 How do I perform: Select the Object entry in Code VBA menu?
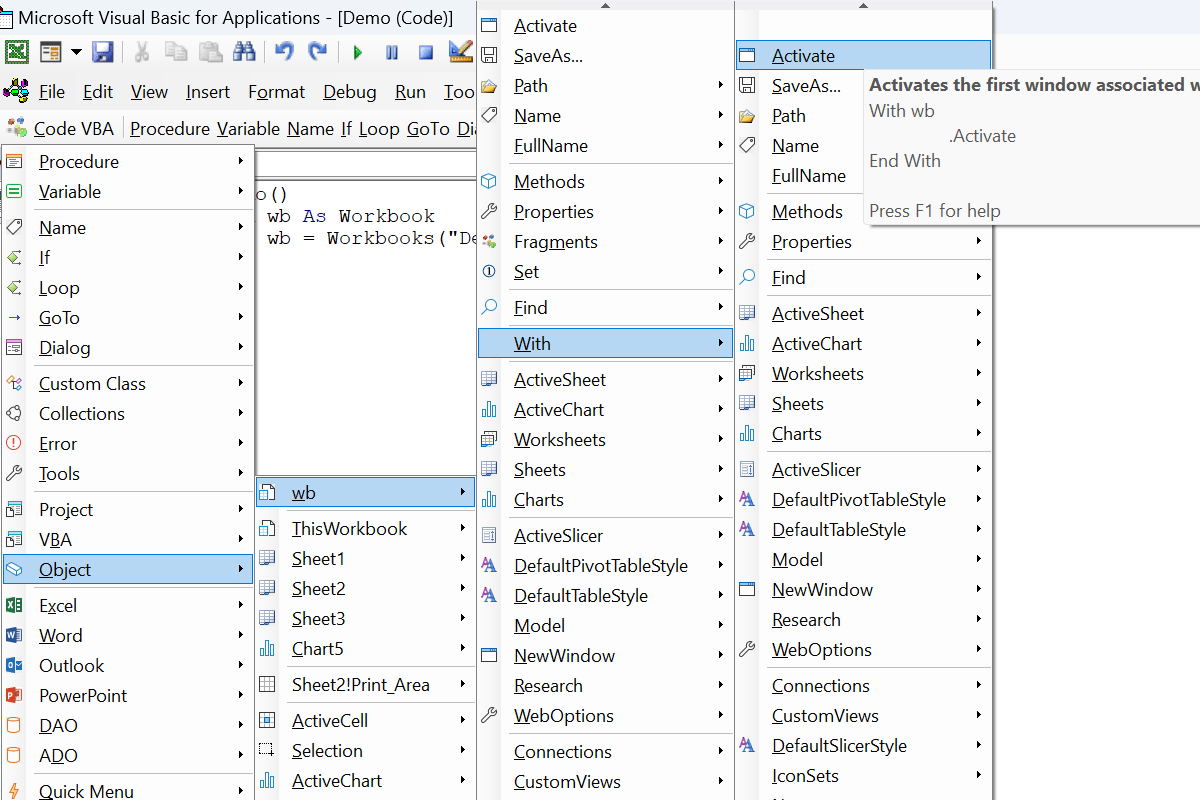pyautogui.click(x=128, y=569)
